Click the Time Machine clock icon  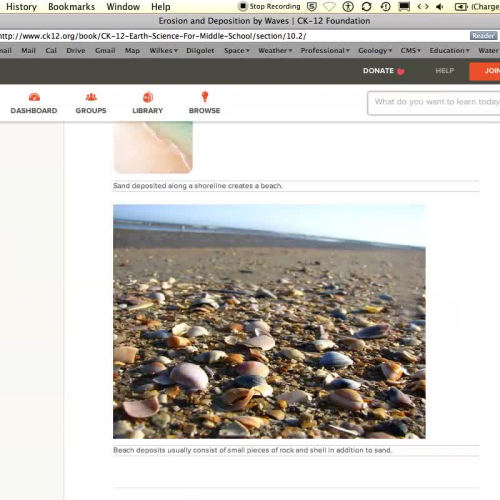[x=386, y=6]
